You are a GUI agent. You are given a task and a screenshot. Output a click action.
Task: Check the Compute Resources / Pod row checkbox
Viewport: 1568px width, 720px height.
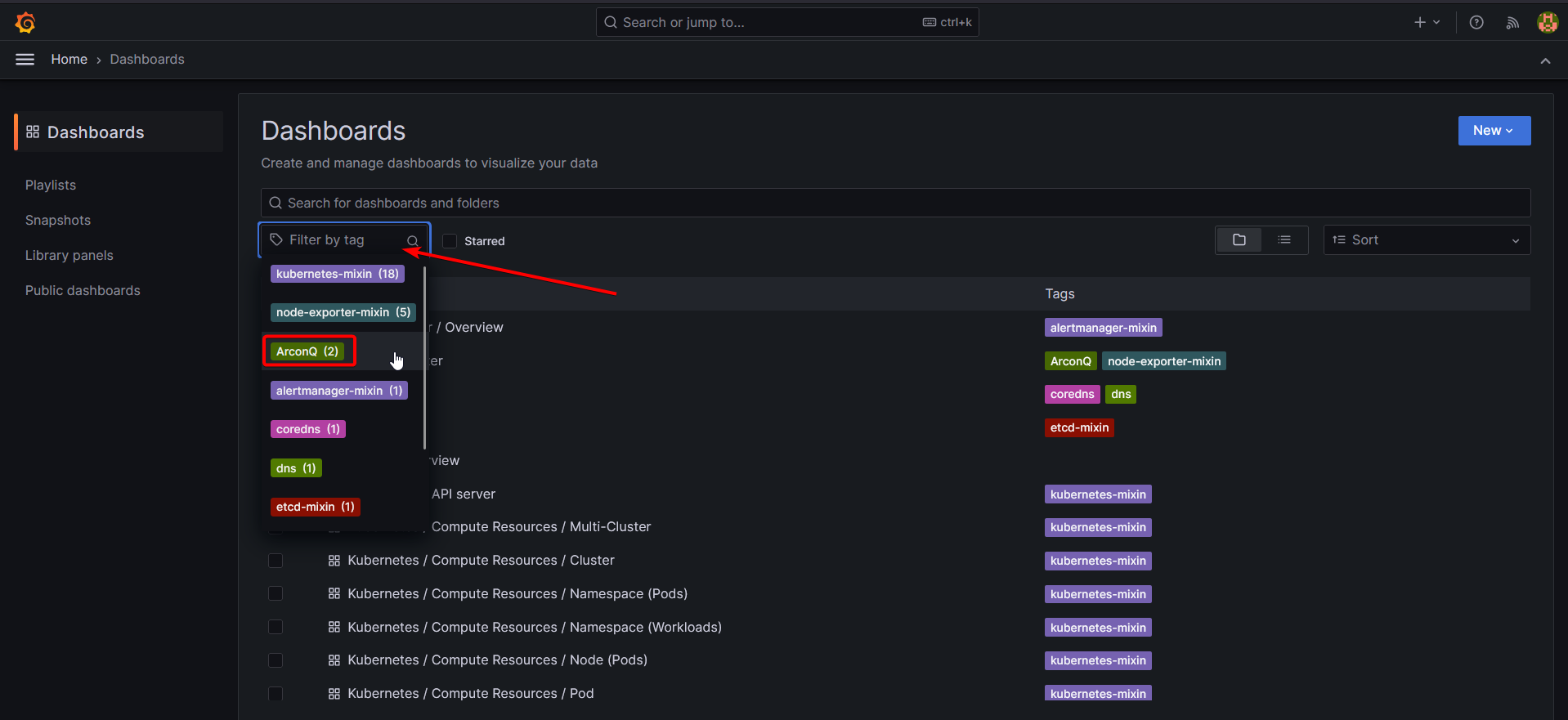click(x=276, y=694)
